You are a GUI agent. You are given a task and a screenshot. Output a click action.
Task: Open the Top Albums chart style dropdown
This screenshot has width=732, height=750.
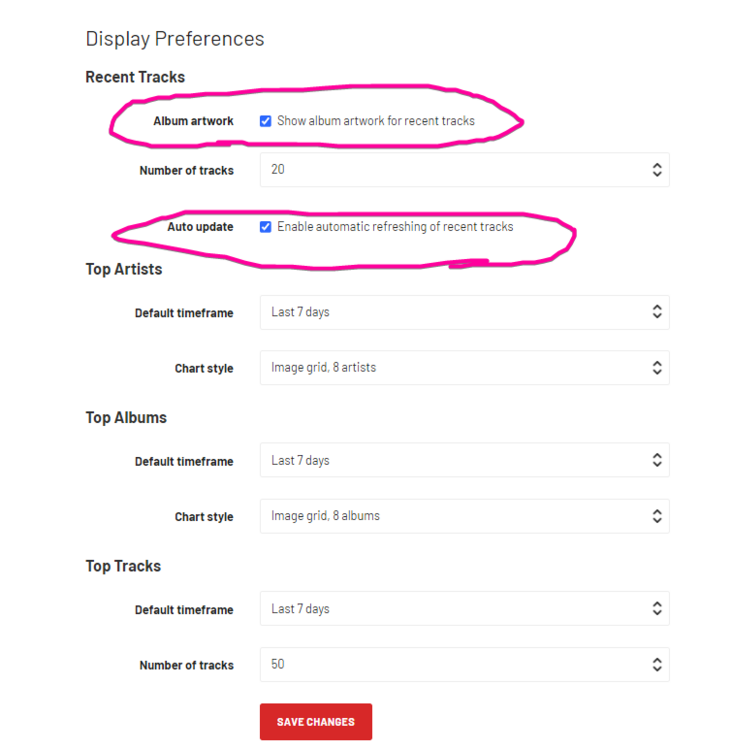[464, 516]
